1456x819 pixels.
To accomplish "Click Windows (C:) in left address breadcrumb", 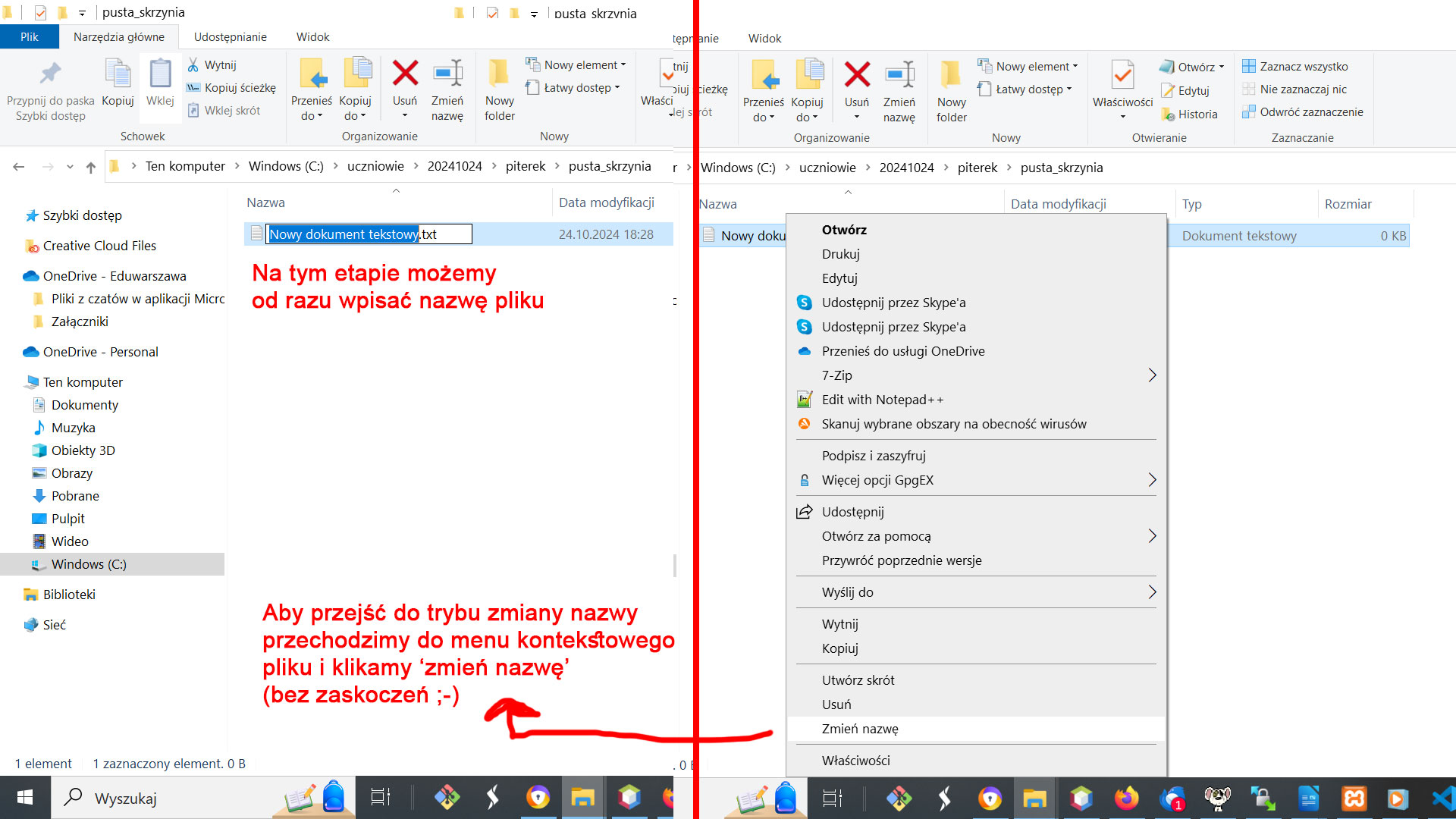I will tap(285, 166).
